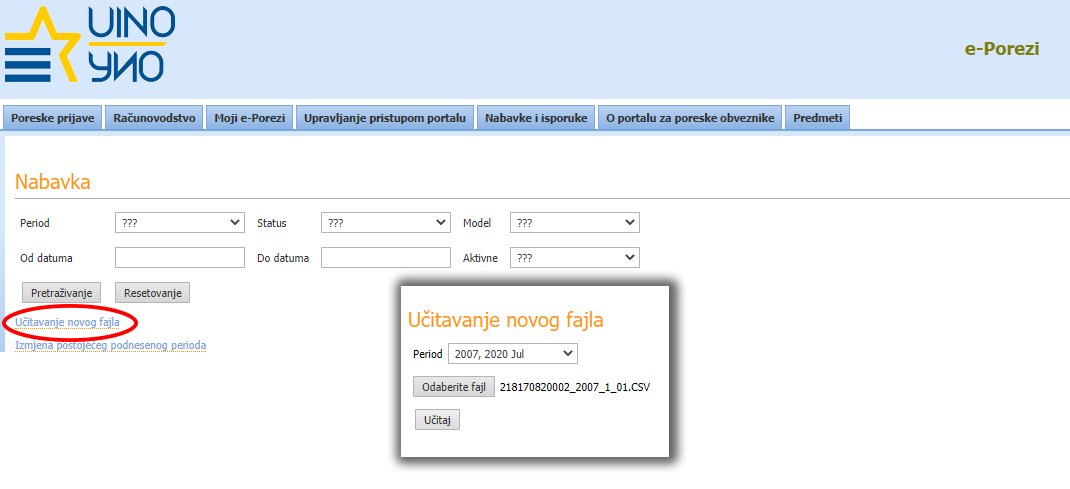The image size is (1070, 489).
Task: Click the Učitavanje novog fajla dialog heading
Action: click(x=506, y=320)
